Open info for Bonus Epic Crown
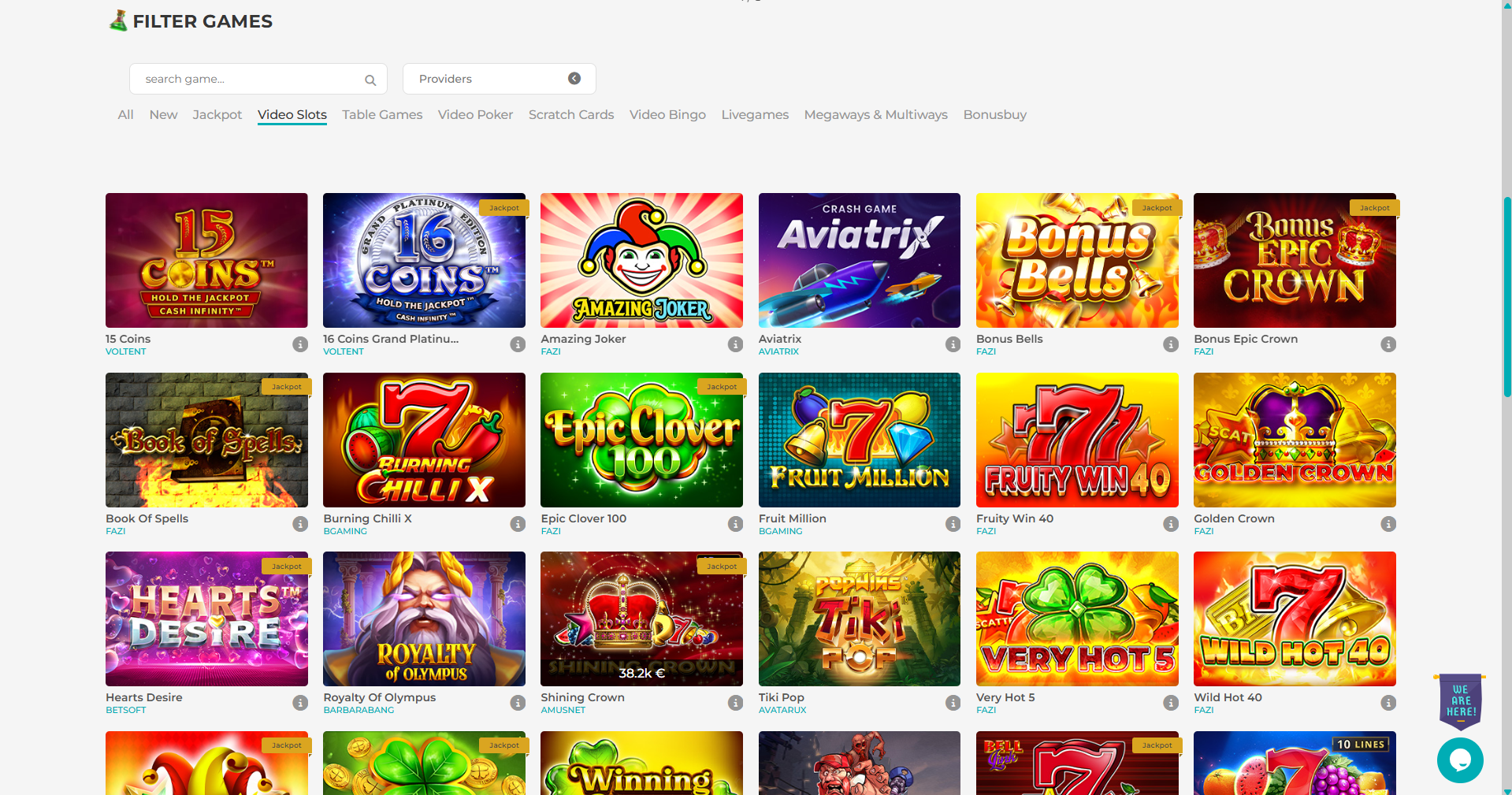Screen dimensions: 1512x795 pyautogui.click(x=1388, y=344)
